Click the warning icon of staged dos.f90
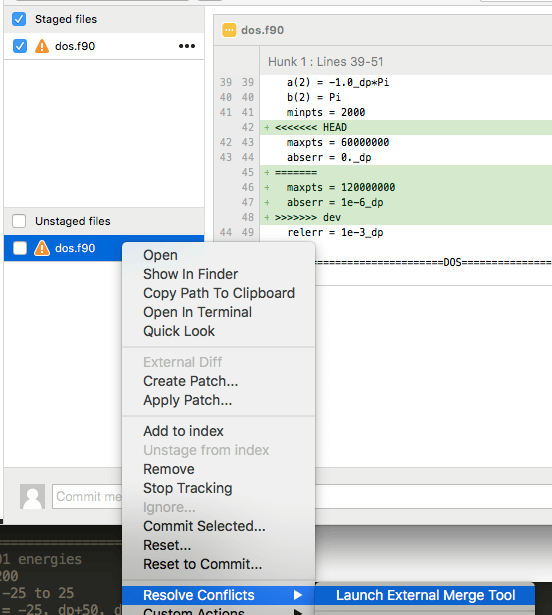552x615 pixels. pos(42,46)
